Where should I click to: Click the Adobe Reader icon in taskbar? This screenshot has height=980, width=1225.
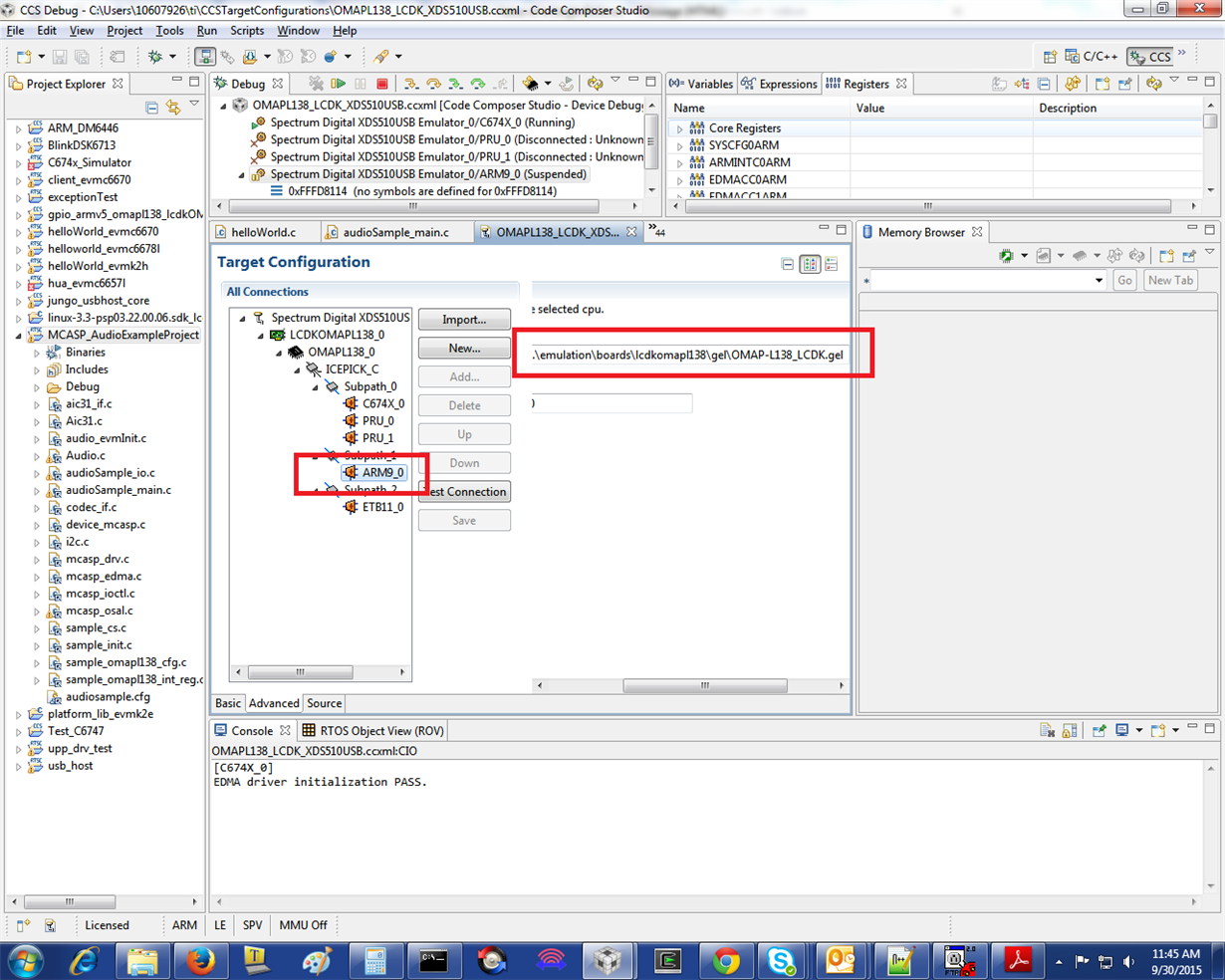click(x=1017, y=960)
